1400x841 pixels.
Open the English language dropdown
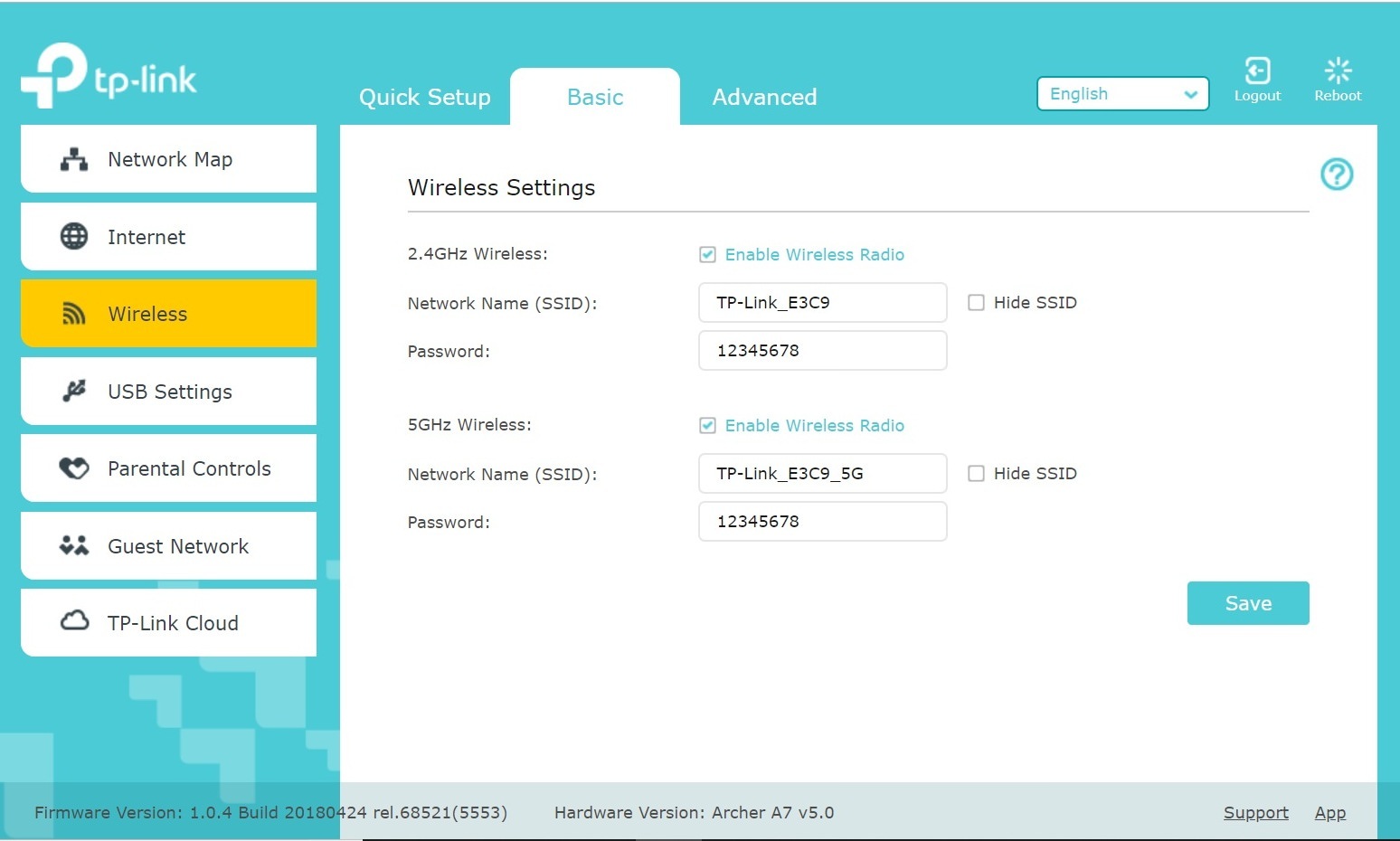click(1122, 94)
